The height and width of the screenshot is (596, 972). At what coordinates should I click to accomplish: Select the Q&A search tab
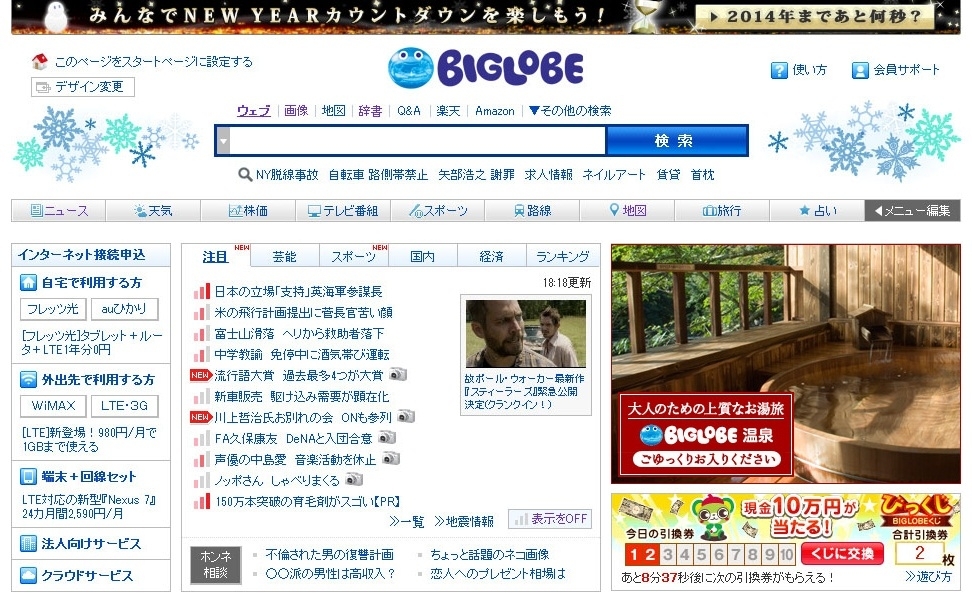point(409,111)
